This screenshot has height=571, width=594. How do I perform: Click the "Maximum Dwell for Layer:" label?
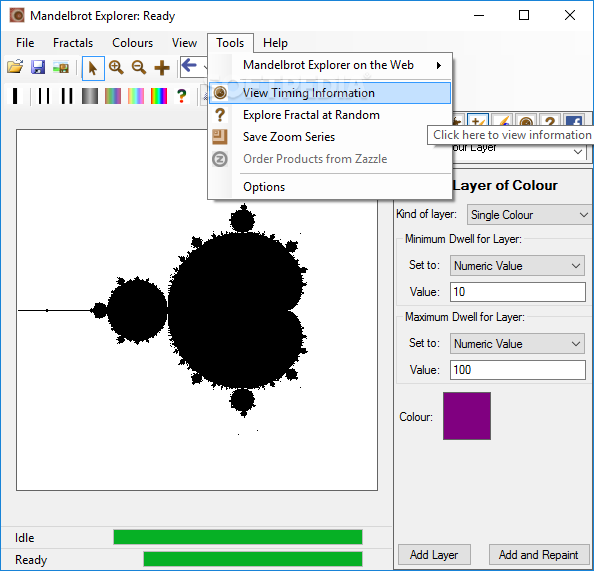pos(465,317)
